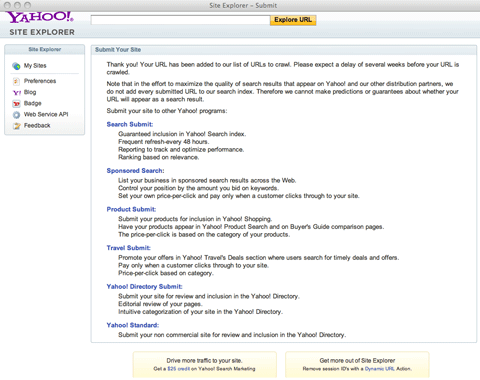Open My Sites in sidebar
480x380 pixels.
click(35, 66)
